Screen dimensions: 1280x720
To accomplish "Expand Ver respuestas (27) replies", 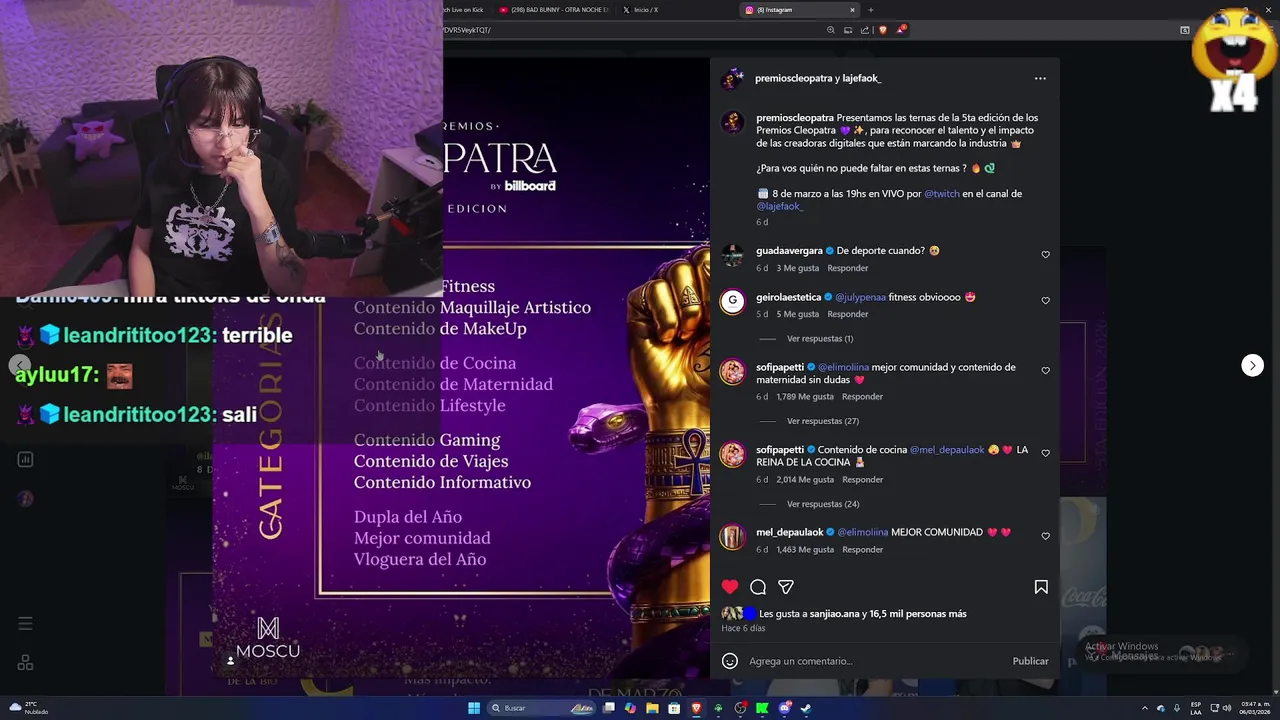I will pyautogui.click(x=823, y=421).
